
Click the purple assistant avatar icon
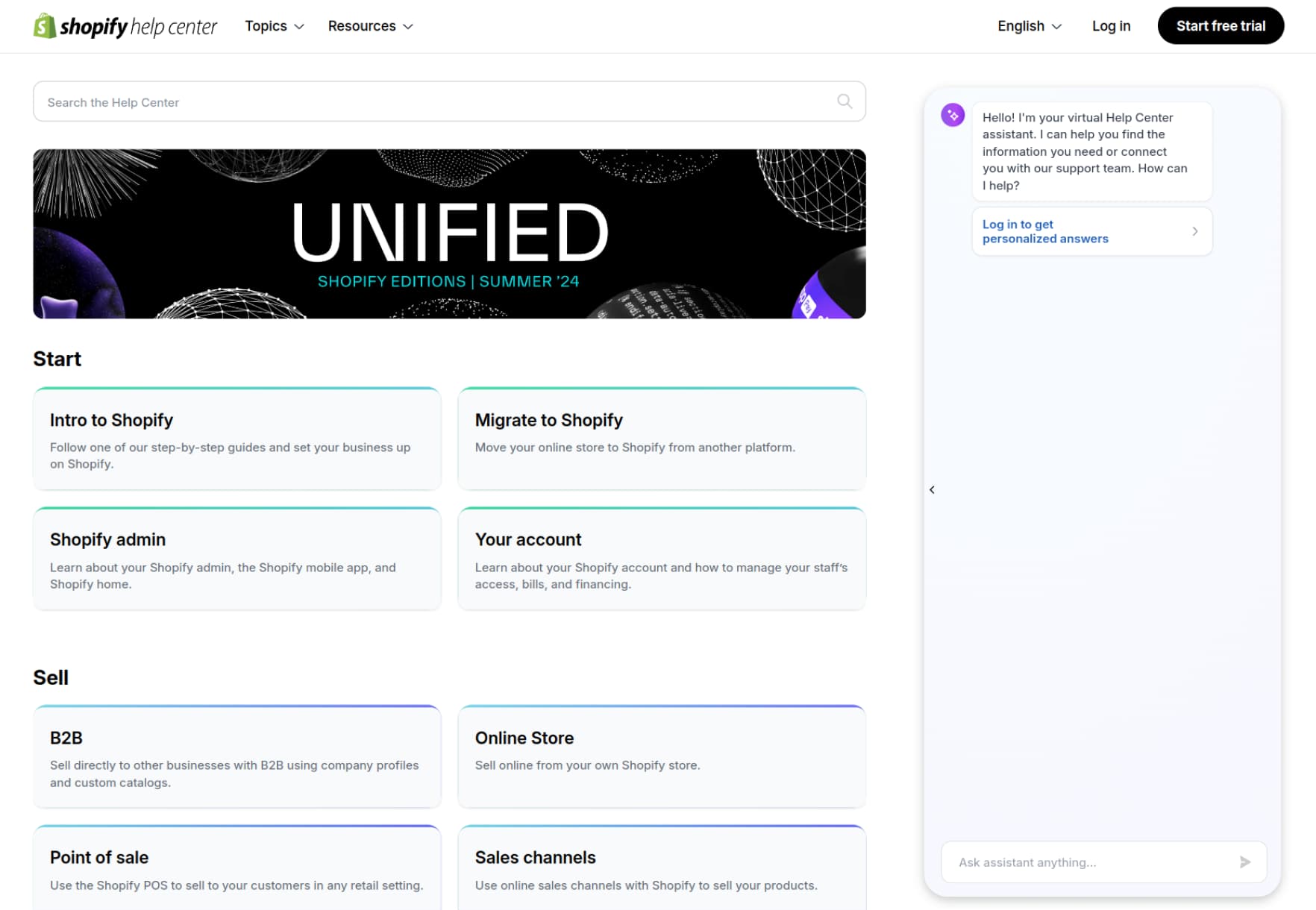tap(953, 115)
